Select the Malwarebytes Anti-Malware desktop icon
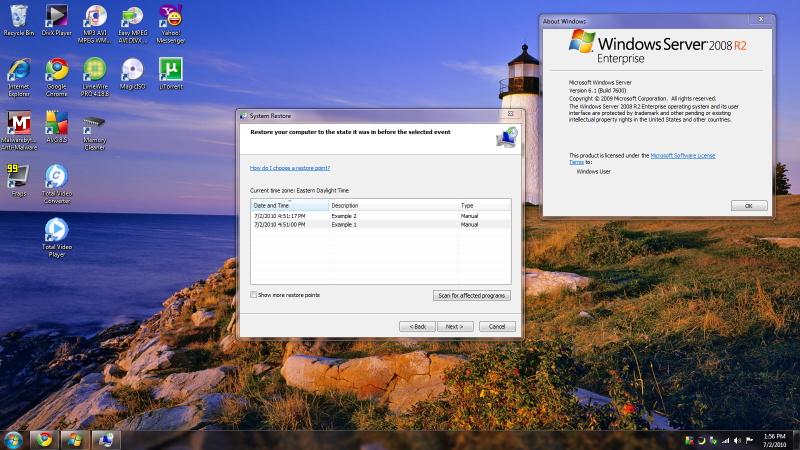Viewport: 800px width, 450px height. click(19, 131)
